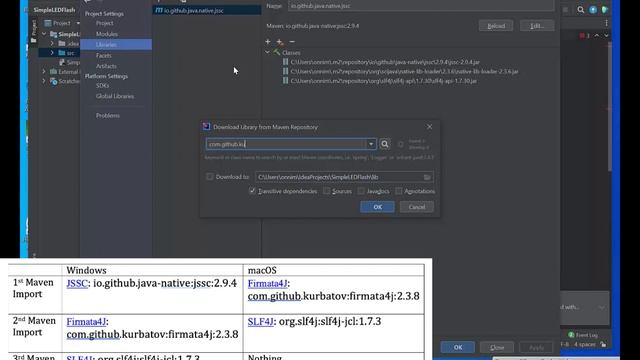This screenshot has height=360, width=640.
Task: Click the red error indicator in editor
Action: point(584,36)
